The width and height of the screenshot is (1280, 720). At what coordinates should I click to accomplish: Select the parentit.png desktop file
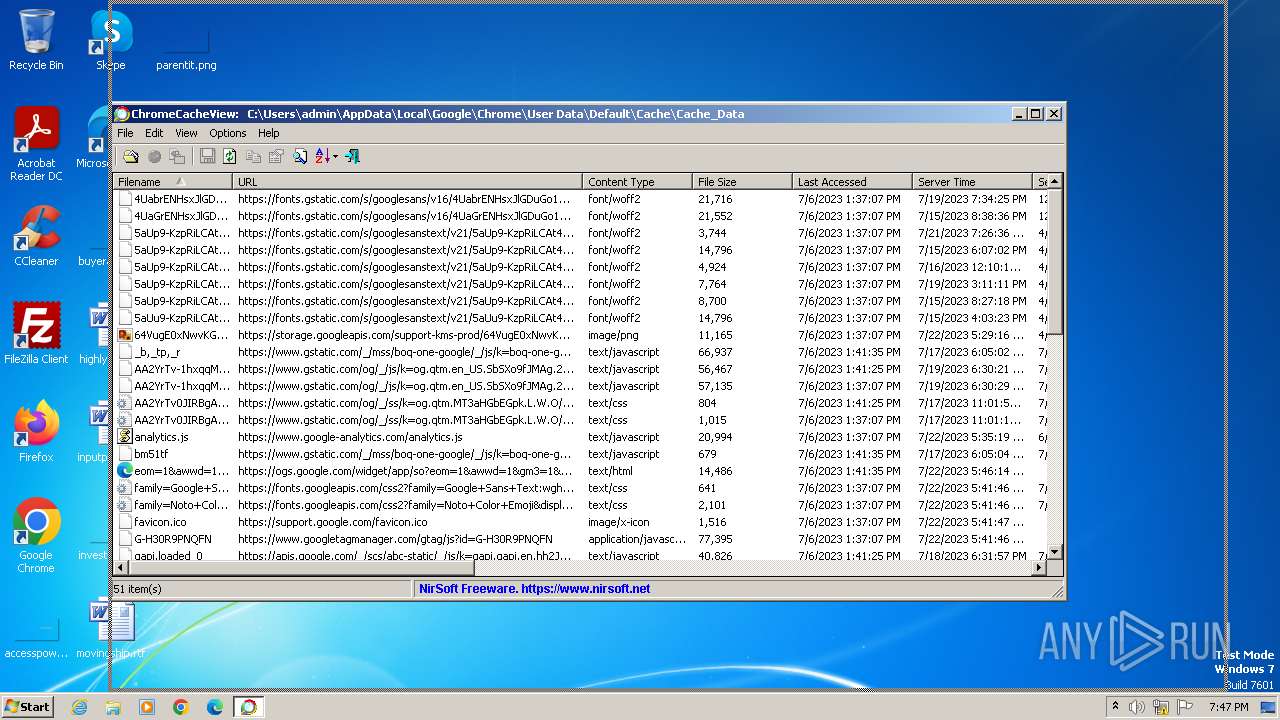[186, 50]
